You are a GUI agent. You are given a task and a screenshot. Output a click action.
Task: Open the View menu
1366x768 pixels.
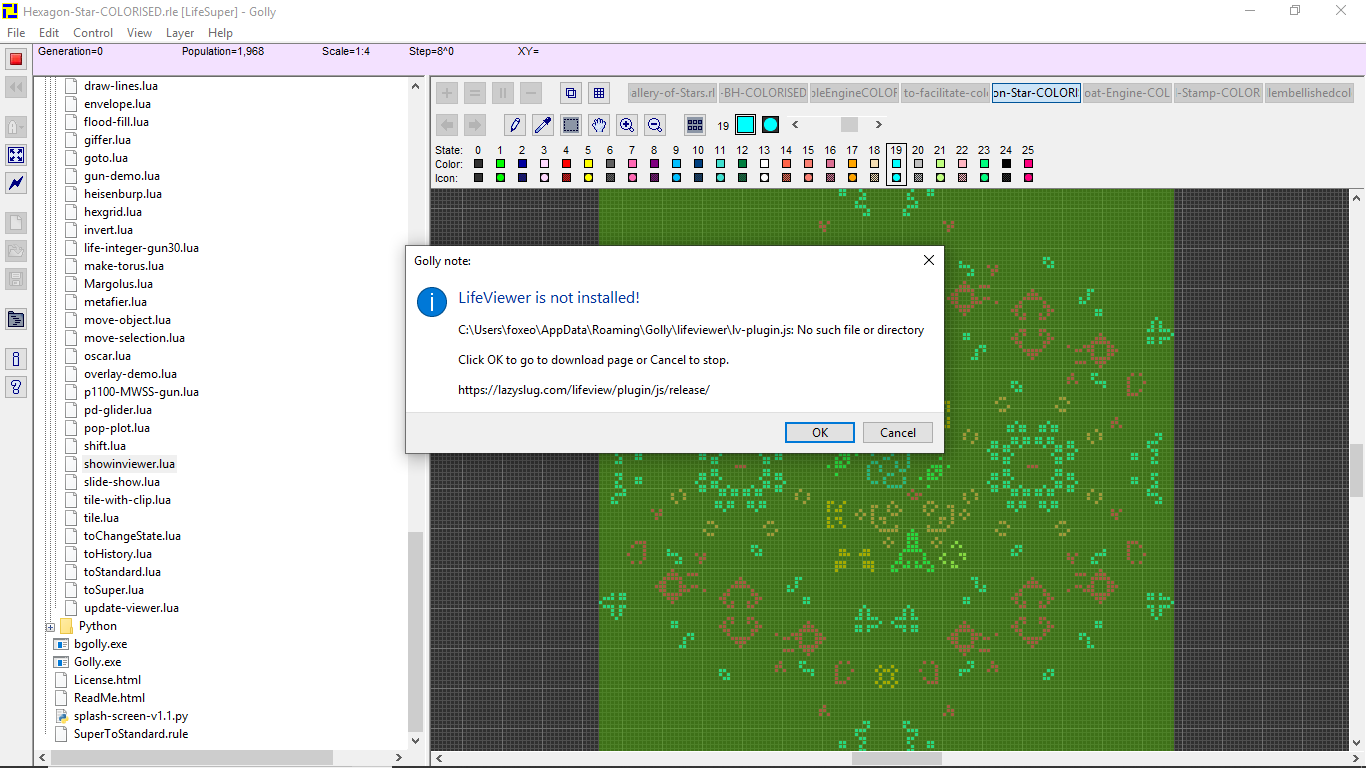point(140,33)
